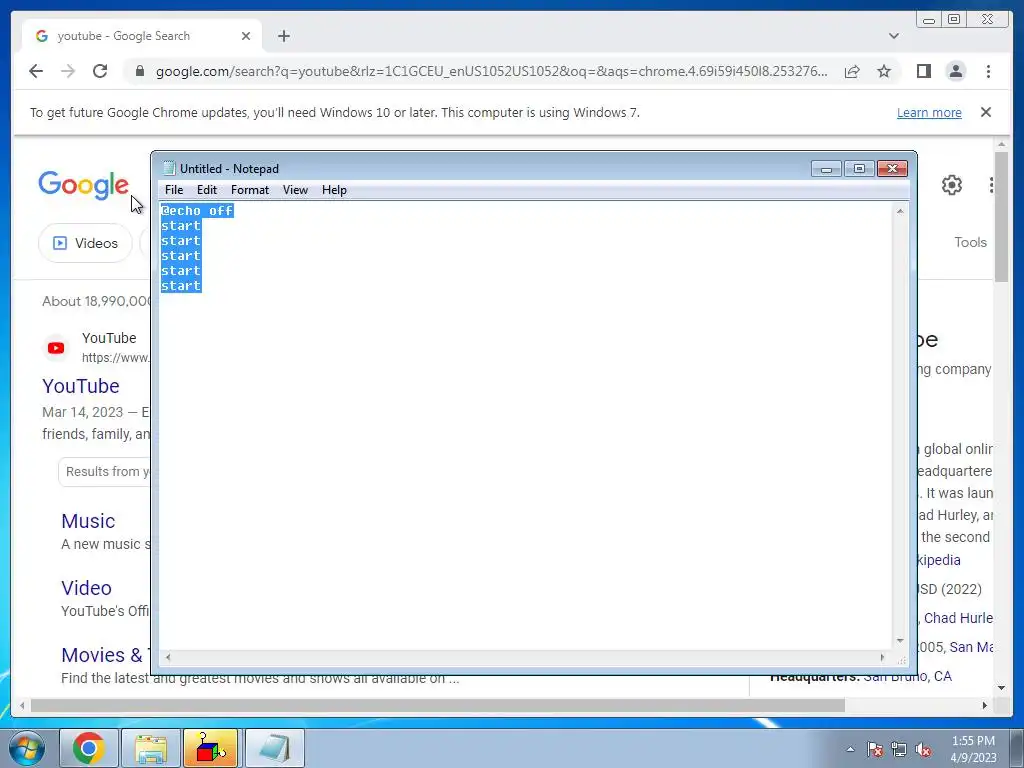Open Video sitelink
The width and height of the screenshot is (1024, 768).
pos(86,588)
